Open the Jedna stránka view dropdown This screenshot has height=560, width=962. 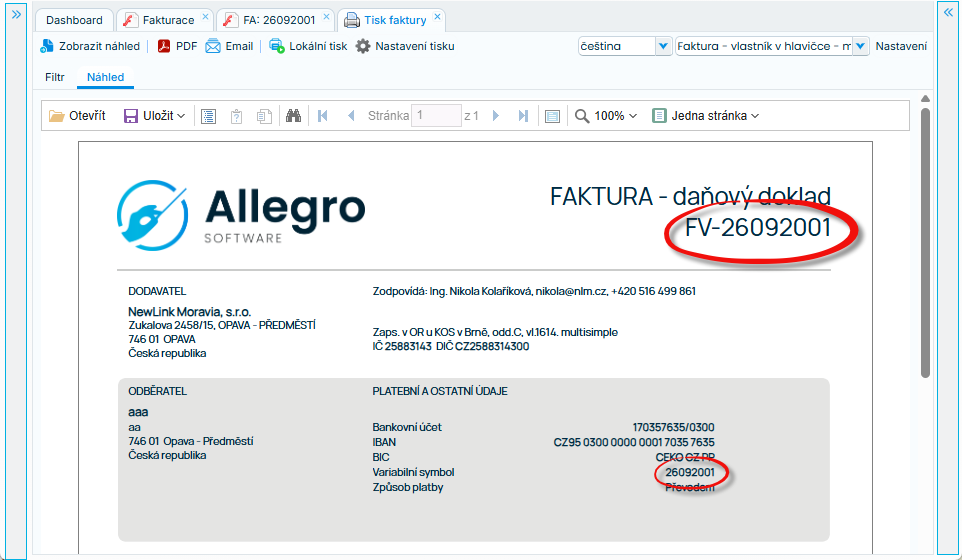click(x=706, y=116)
